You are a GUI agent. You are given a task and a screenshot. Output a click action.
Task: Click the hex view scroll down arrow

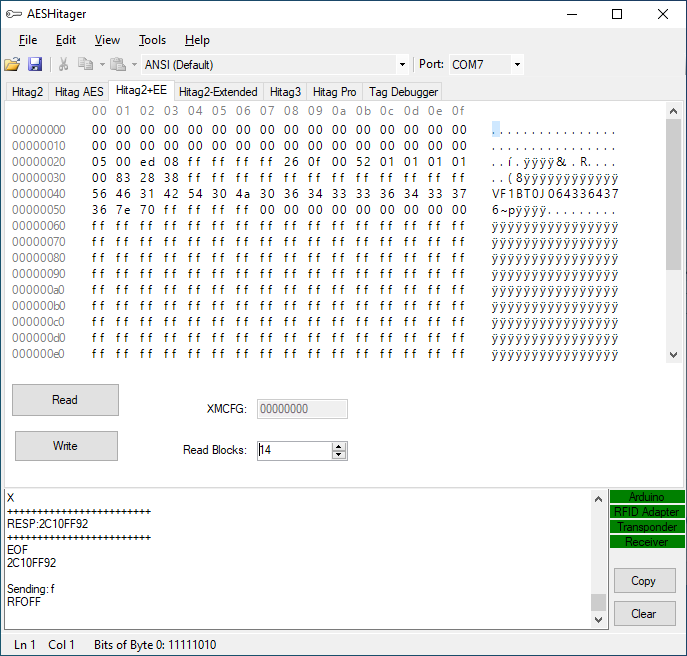(673, 355)
